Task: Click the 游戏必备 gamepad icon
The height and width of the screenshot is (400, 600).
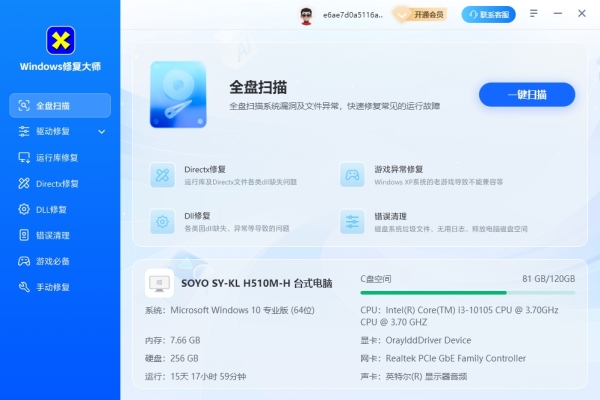Action: click(x=24, y=261)
